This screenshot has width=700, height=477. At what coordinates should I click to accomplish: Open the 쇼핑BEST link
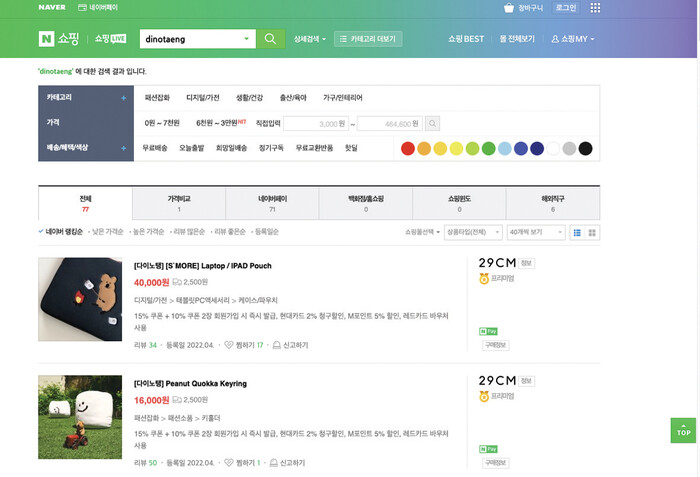(466, 39)
